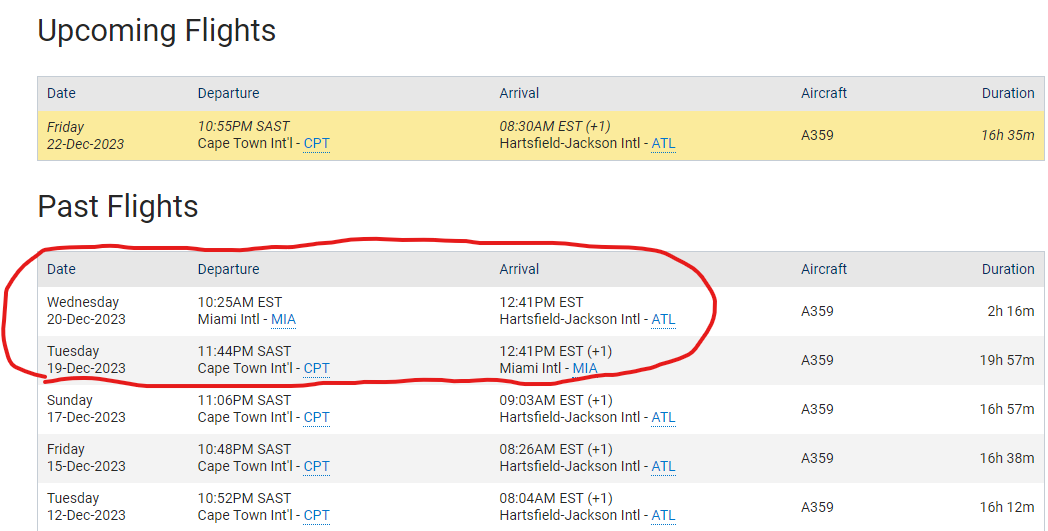Open CPT departure link for 19-Dec flight
1048x531 pixels.
[x=316, y=369]
